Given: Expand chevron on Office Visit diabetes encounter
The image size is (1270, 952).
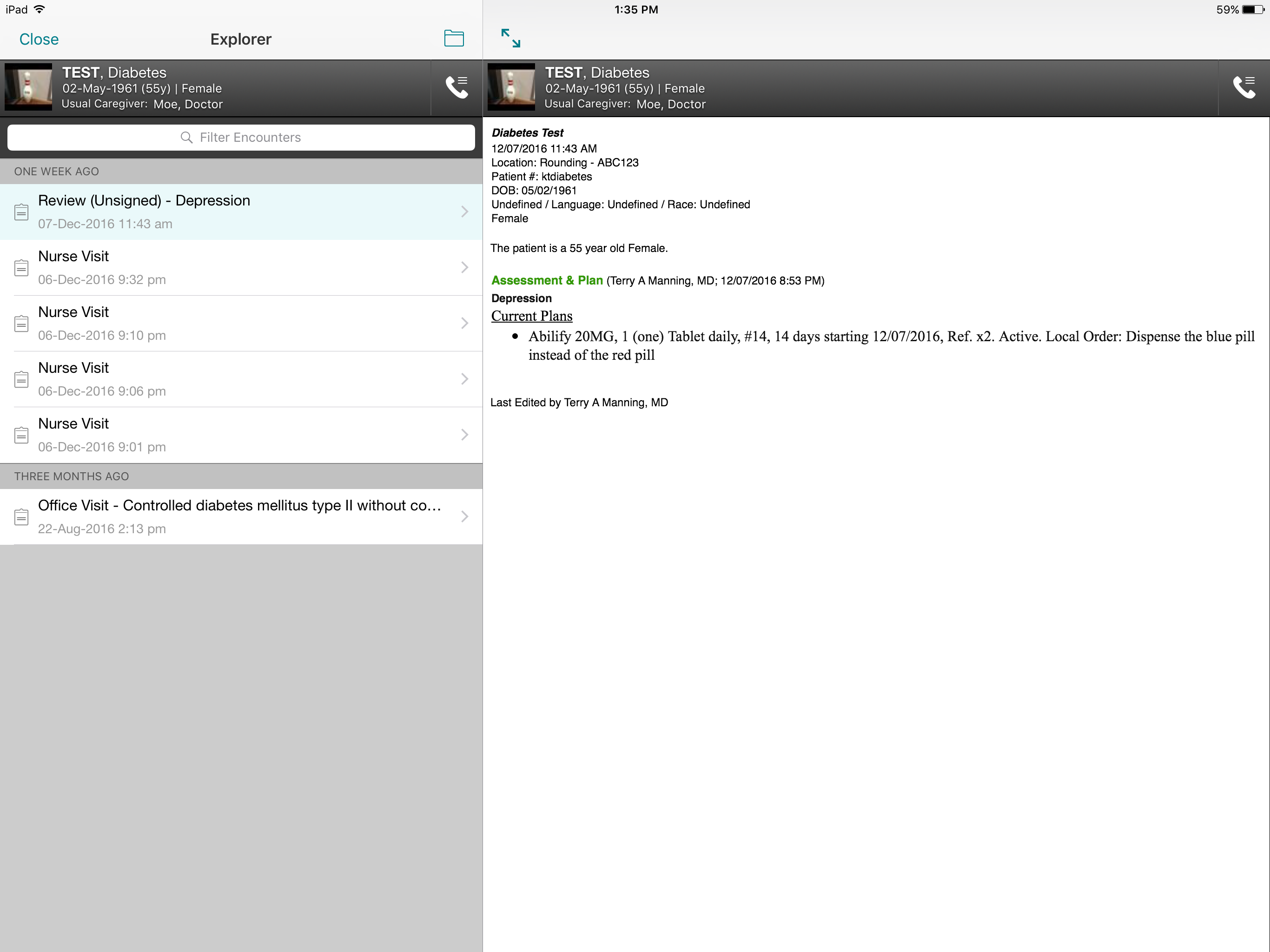Looking at the screenshot, I should point(464,517).
